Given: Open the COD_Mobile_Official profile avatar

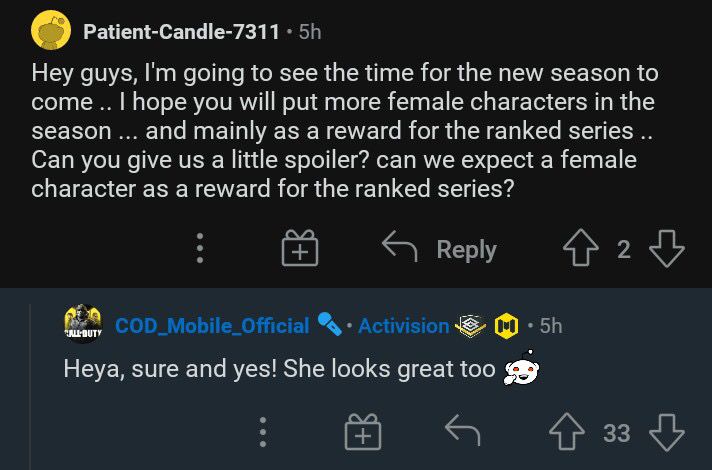Looking at the screenshot, I should (83, 324).
